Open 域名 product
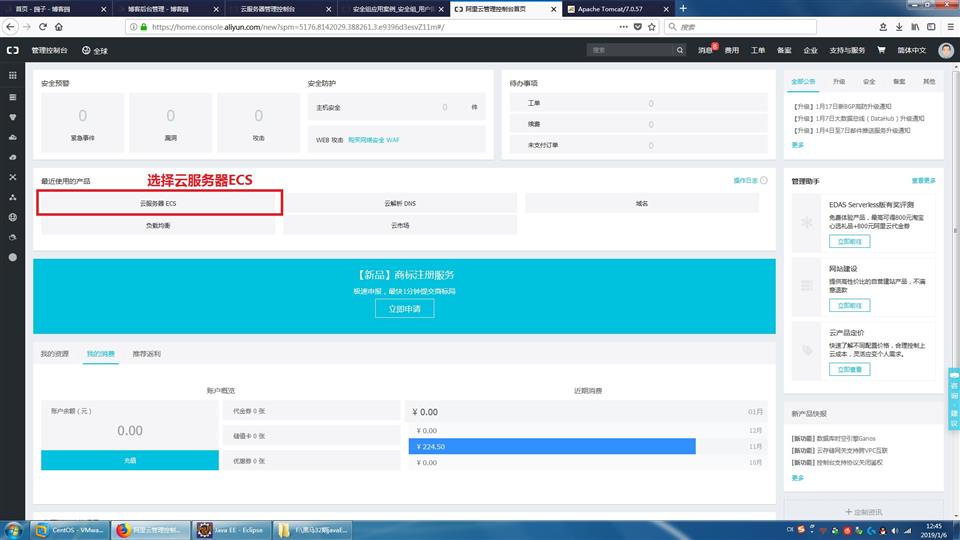The image size is (960, 540). pyautogui.click(x=642, y=203)
